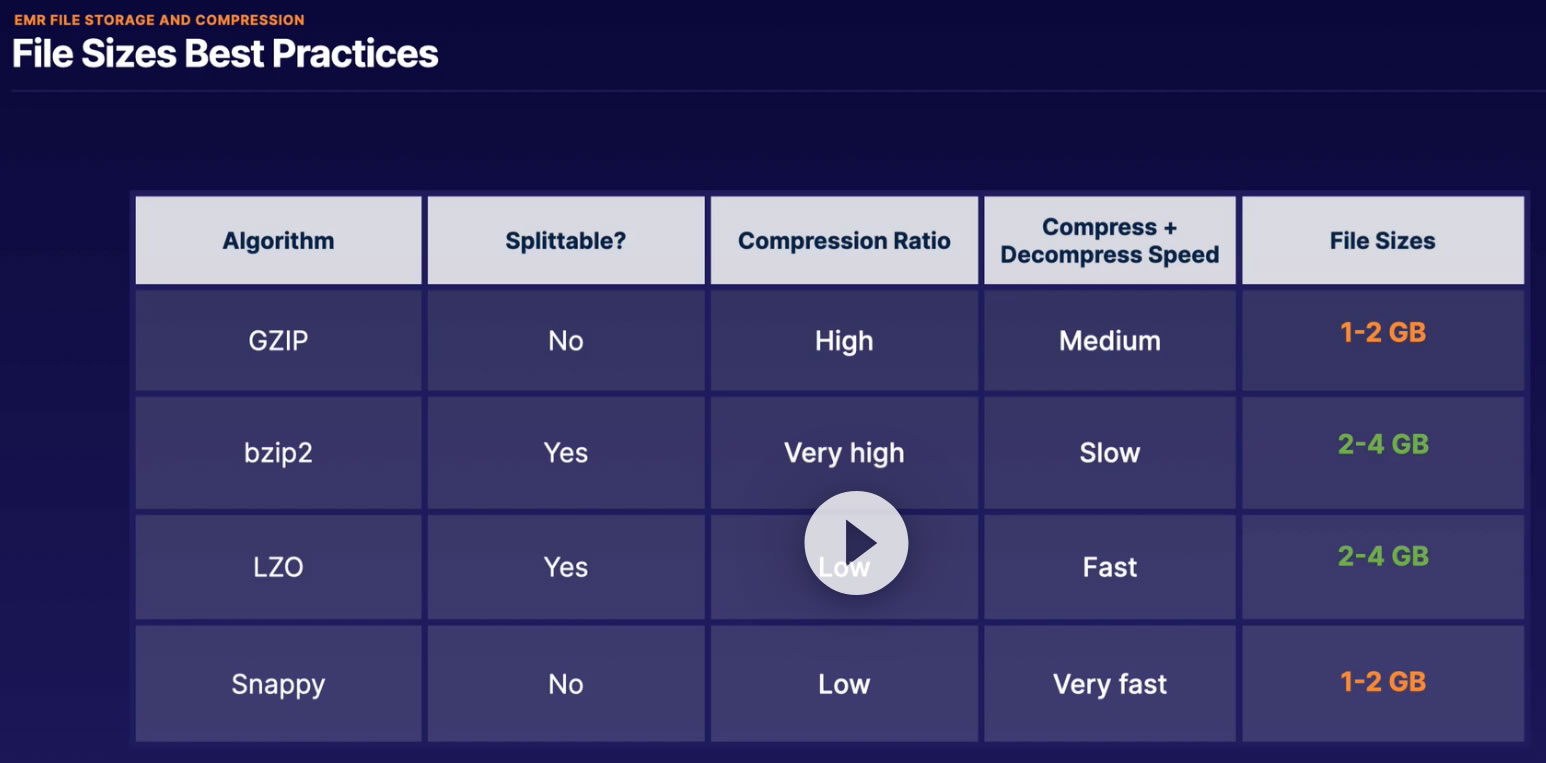Select the File Sizes column header
The width and height of the screenshot is (1546, 763).
[x=1382, y=241]
